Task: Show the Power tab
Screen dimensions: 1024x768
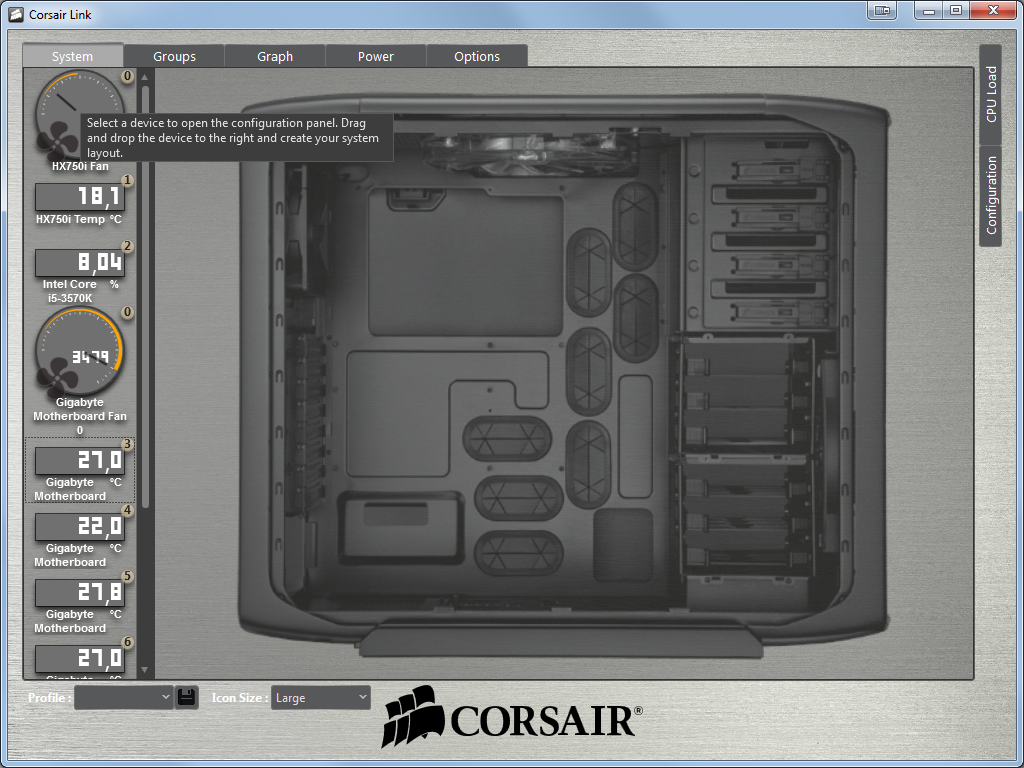Action: [376, 56]
